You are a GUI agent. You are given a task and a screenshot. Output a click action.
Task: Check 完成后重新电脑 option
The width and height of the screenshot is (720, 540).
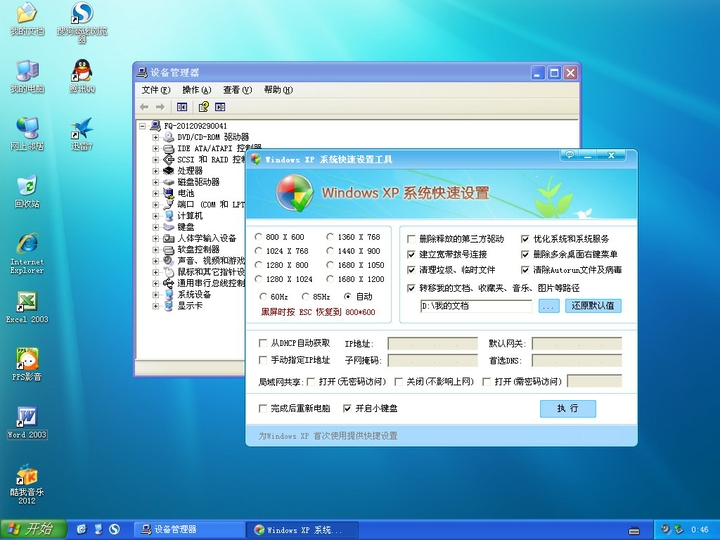[263, 408]
